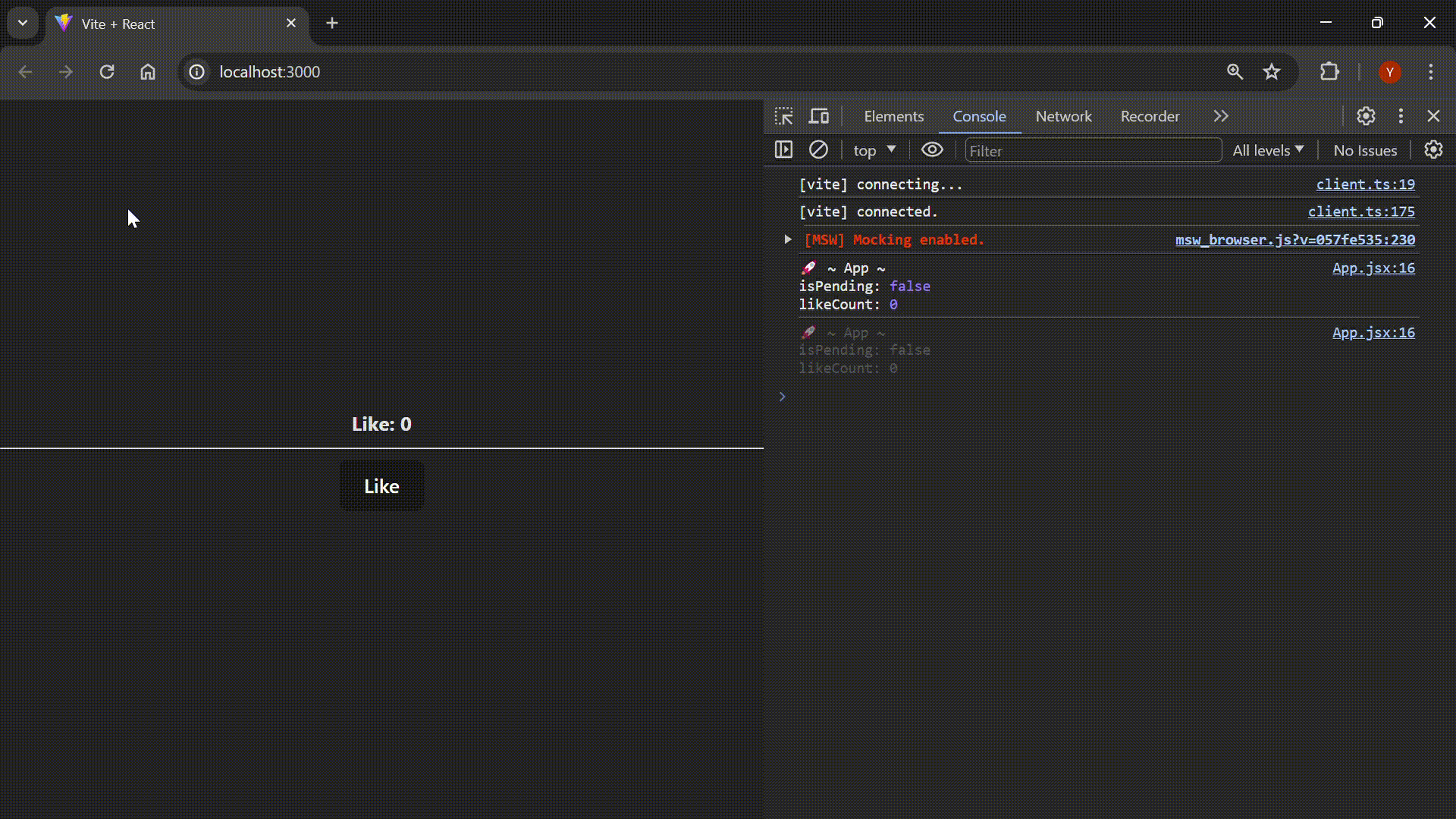Select the inspect element tool
This screenshot has height=819, width=1456.
pos(784,115)
